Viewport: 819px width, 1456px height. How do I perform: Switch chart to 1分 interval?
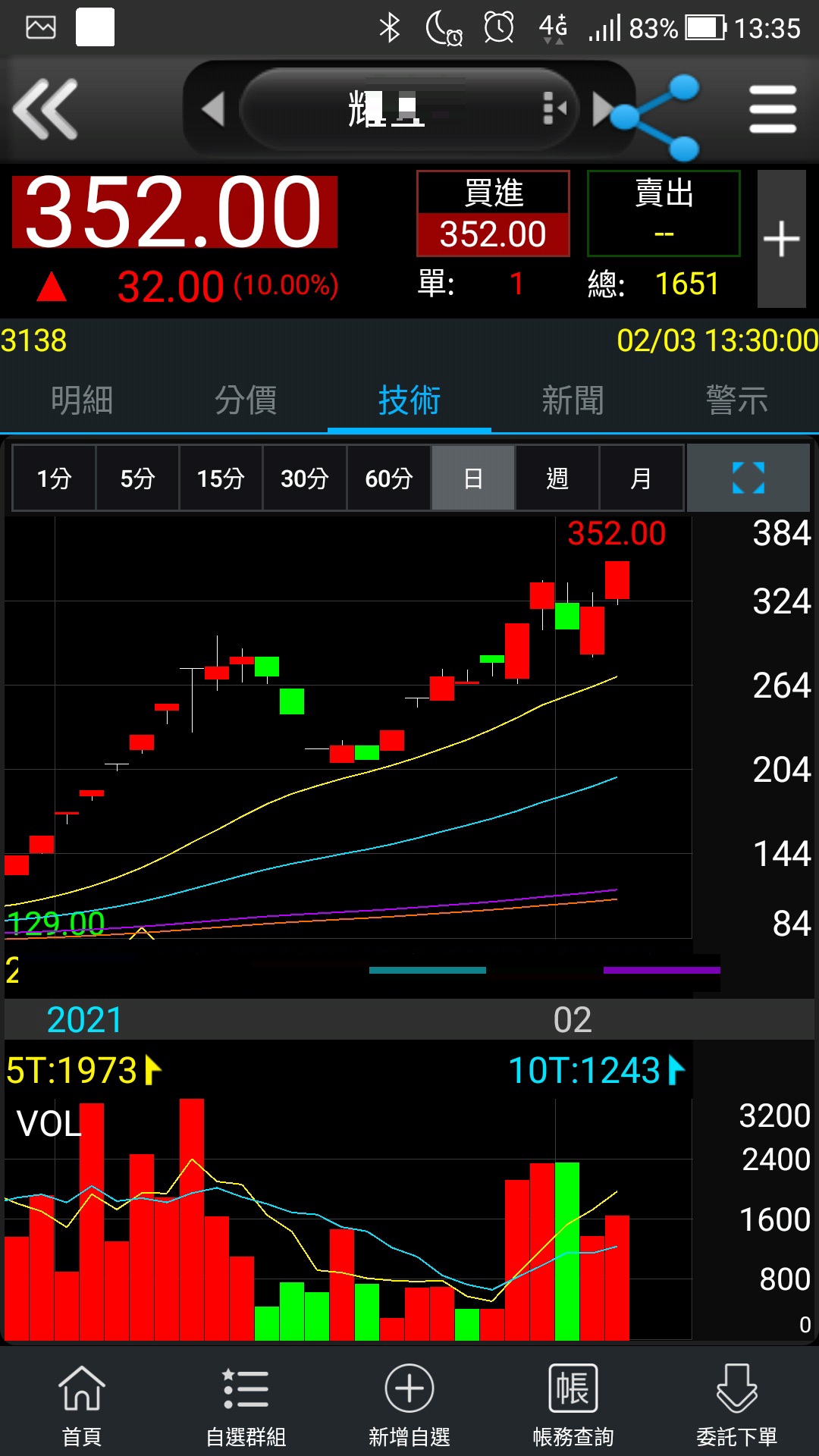click(x=54, y=478)
